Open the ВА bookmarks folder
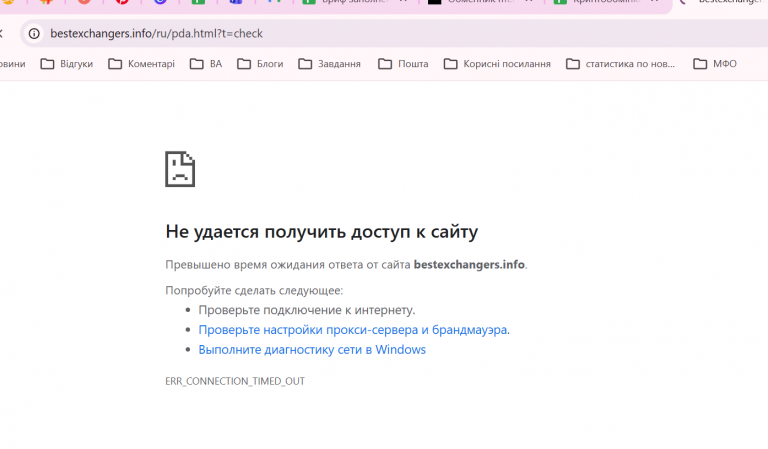The width and height of the screenshot is (768, 449). click(x=206, y=64)
